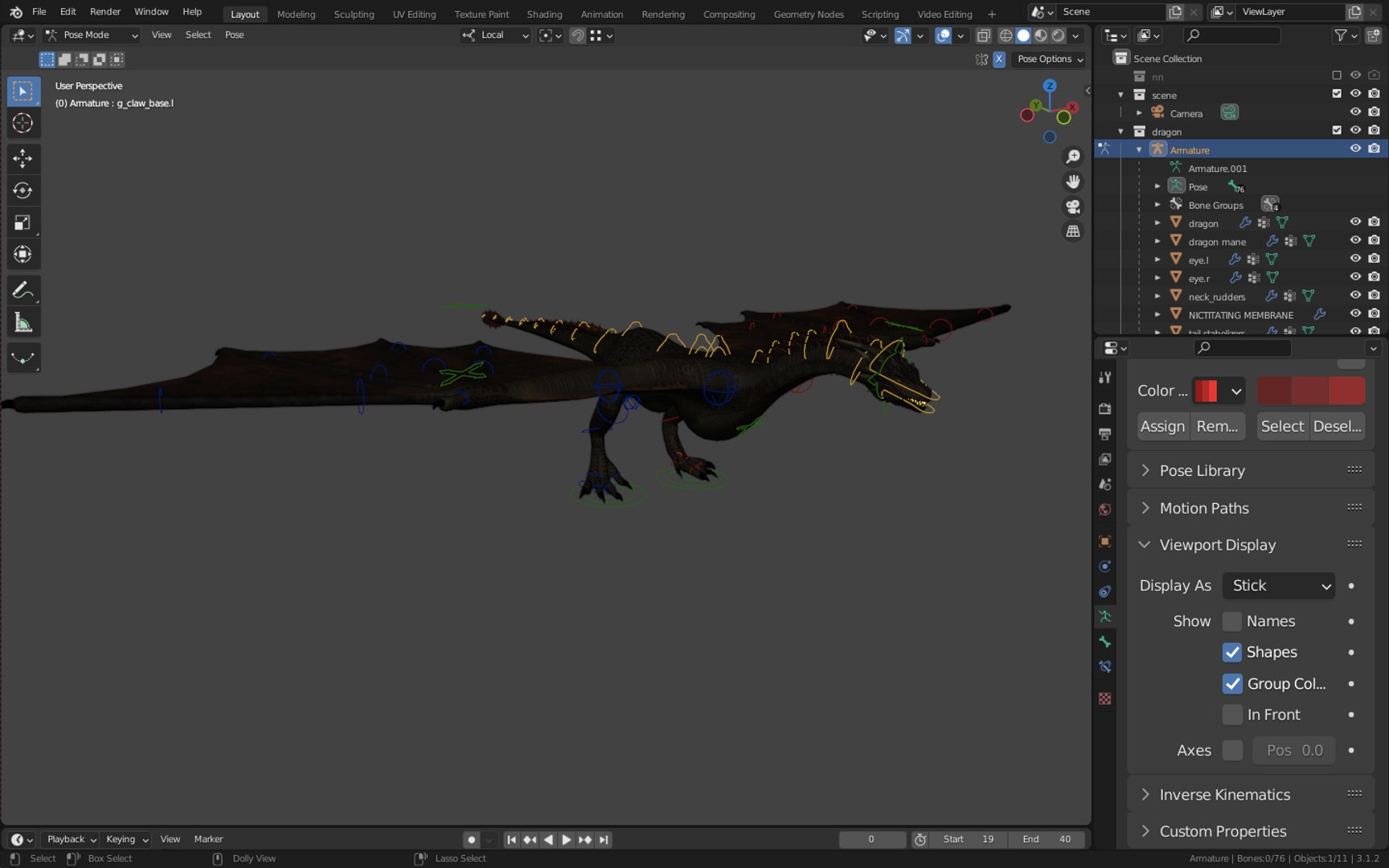Switch perspective/orthographic grid icon
1389x868 pixels.
(1073, 231)
